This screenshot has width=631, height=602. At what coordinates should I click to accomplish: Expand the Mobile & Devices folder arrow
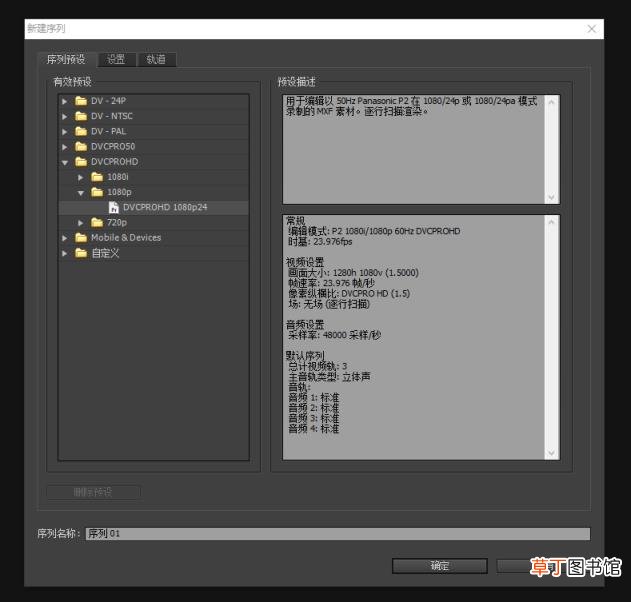click(x=64, y=238)
